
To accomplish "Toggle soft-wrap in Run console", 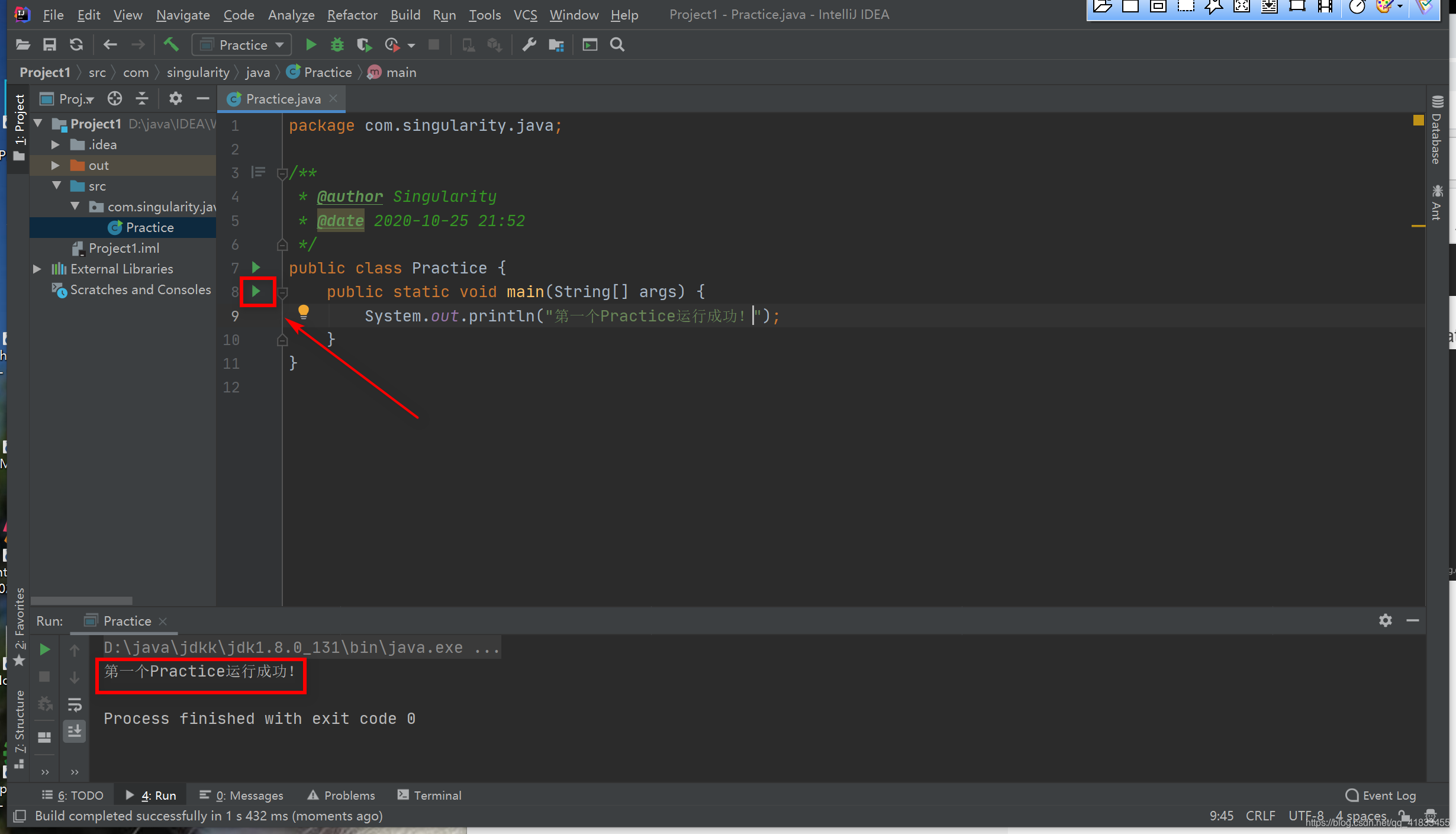I will point(75,704).
